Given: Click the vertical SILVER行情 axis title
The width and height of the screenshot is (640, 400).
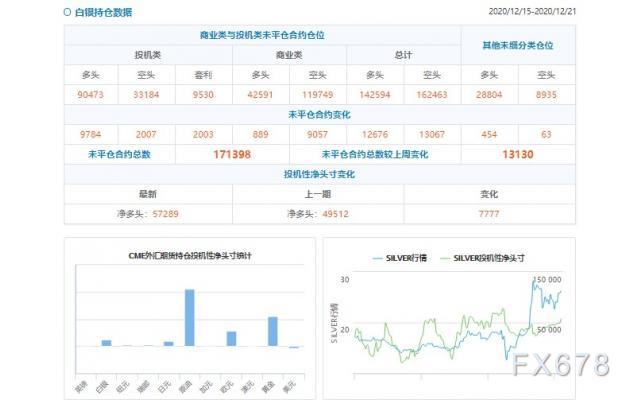Looking at the screenshot, I should (334, 323).
